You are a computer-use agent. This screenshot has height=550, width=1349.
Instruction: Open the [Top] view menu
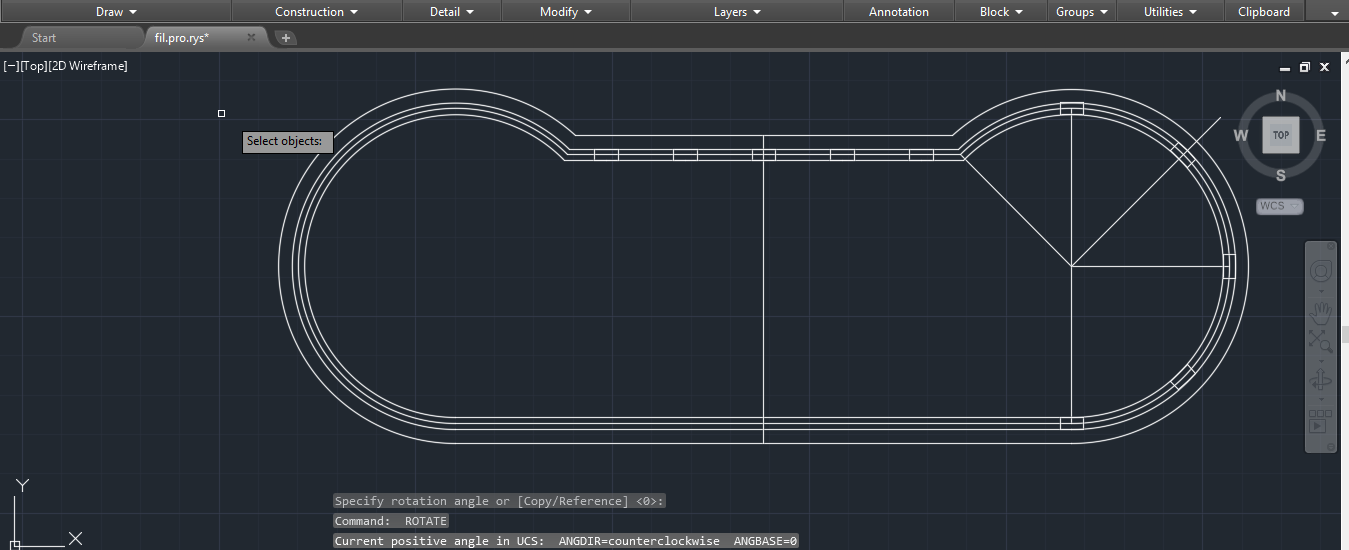[x=34, y=66]
